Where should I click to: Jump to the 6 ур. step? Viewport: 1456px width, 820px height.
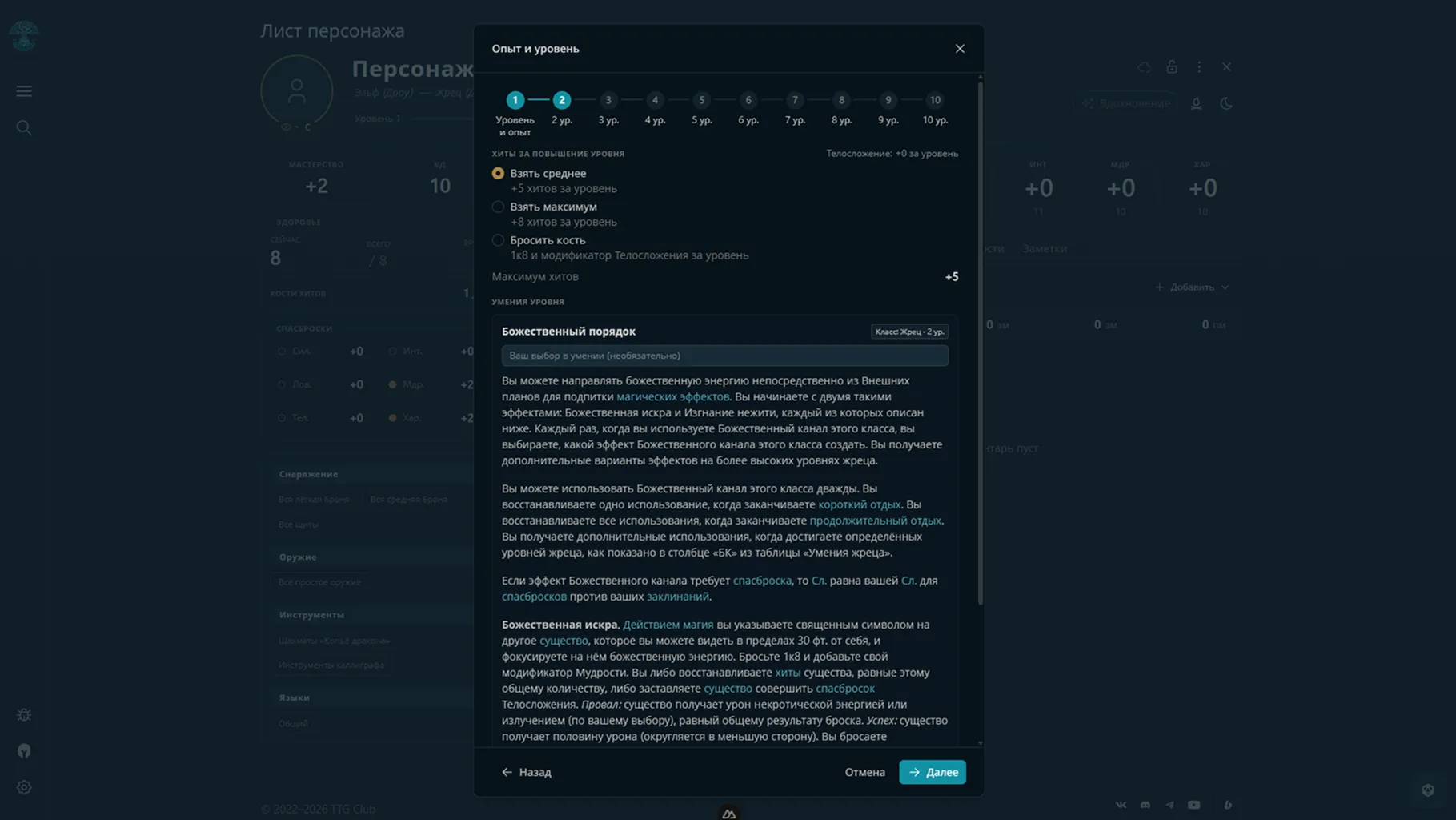click(748, 100)
